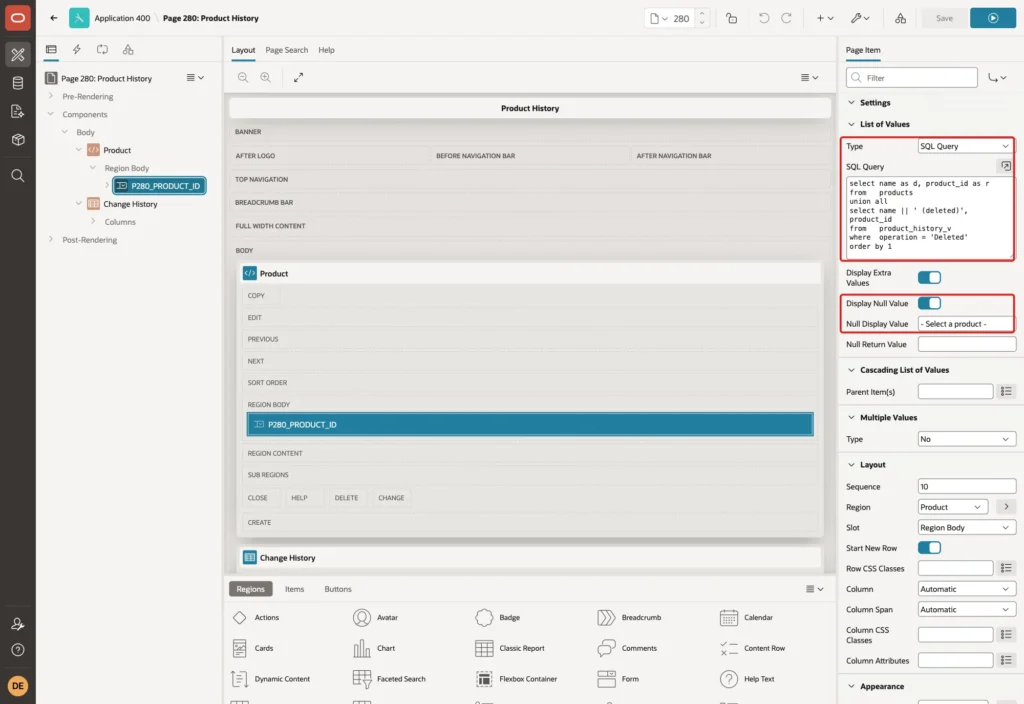
Task: Select the Page Search tab
Action: pos(287,50)
